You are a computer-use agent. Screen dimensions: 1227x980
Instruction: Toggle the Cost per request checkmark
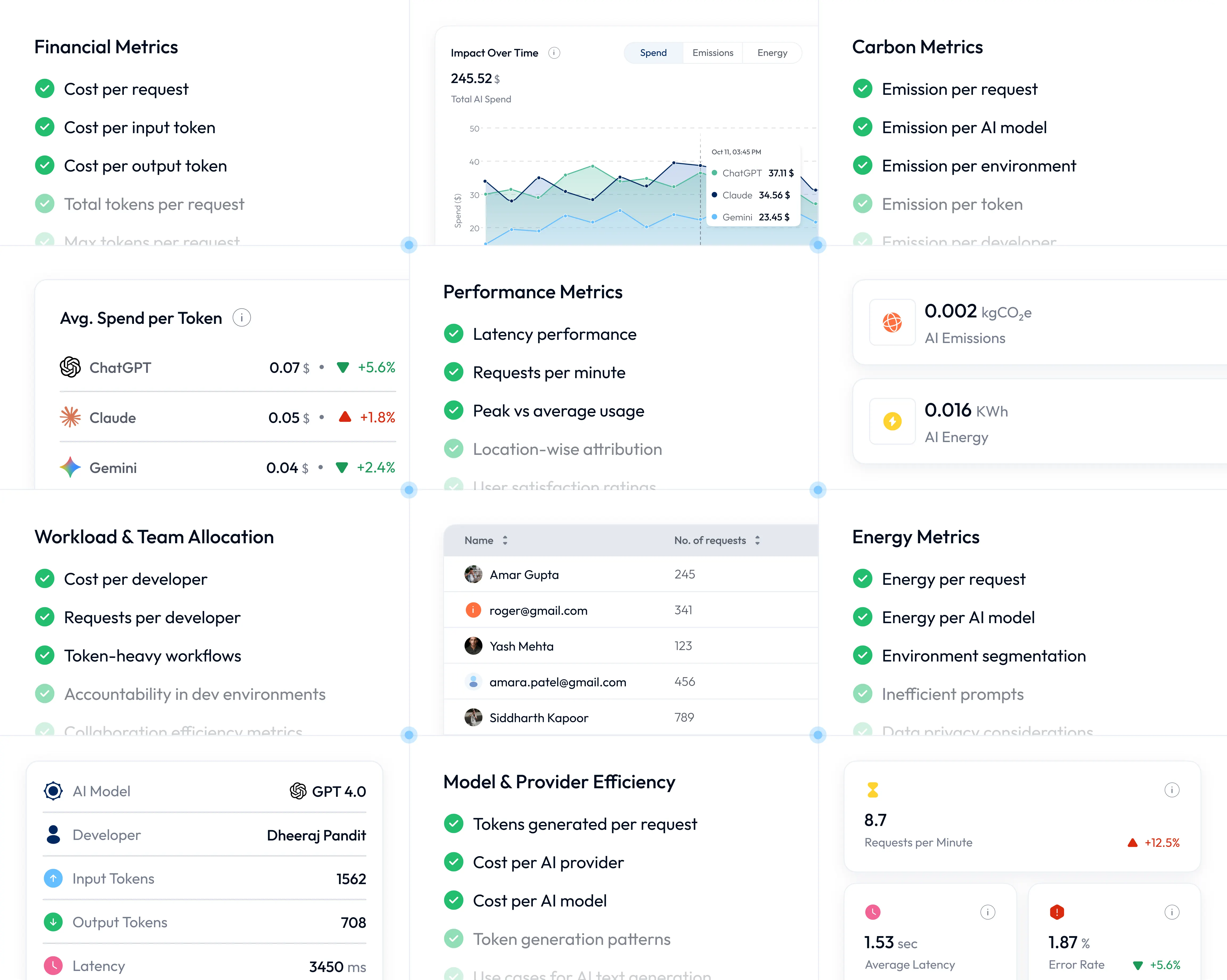[x=44, y=89]
